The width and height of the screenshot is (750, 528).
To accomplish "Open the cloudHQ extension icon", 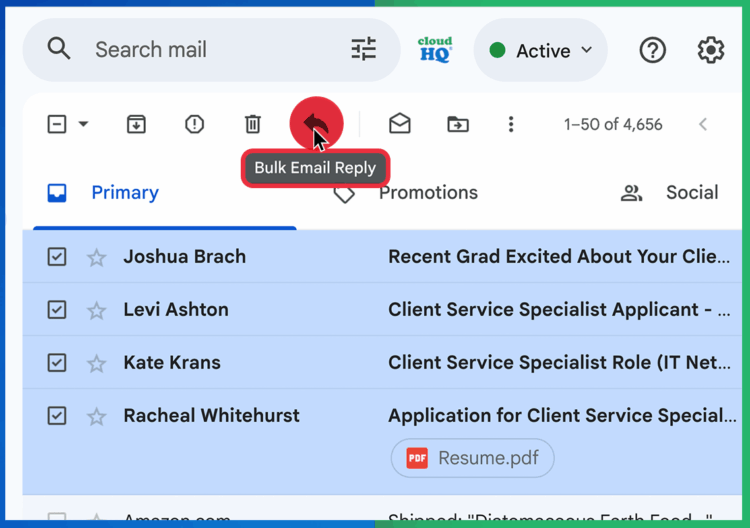I will point(435,50).
